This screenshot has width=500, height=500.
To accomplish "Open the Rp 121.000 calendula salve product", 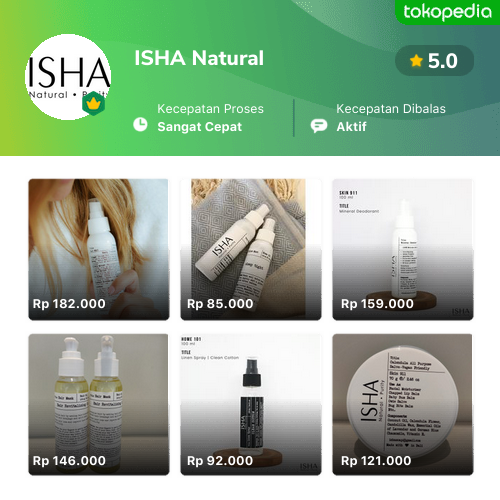I will 403,404.
